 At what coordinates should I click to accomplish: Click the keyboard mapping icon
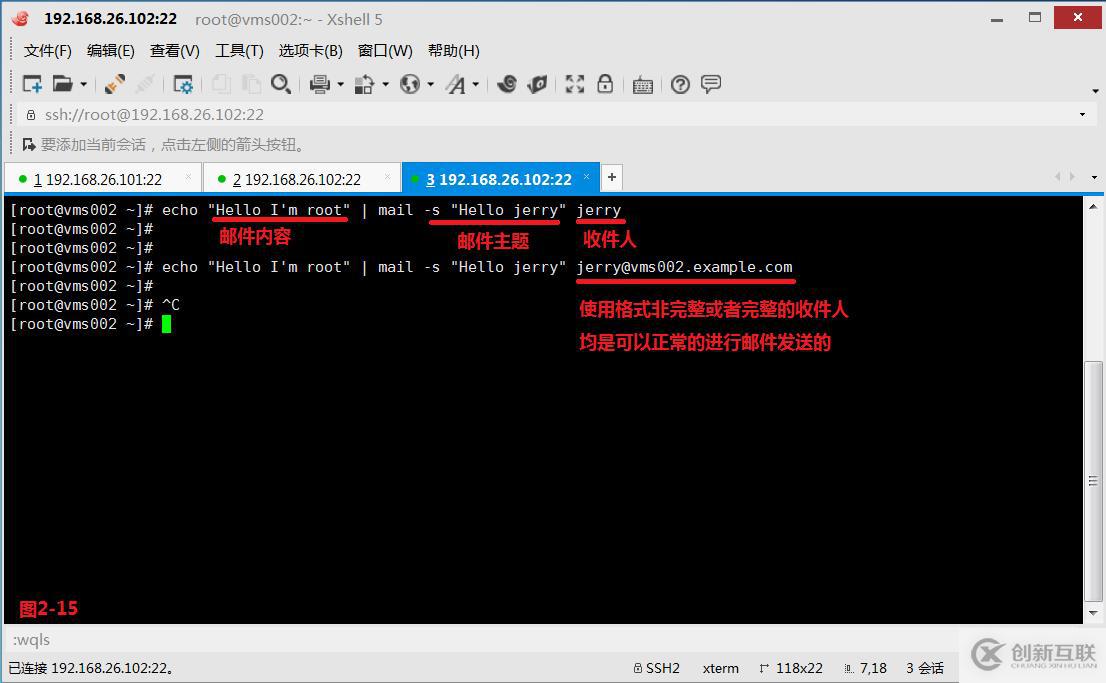643,85
